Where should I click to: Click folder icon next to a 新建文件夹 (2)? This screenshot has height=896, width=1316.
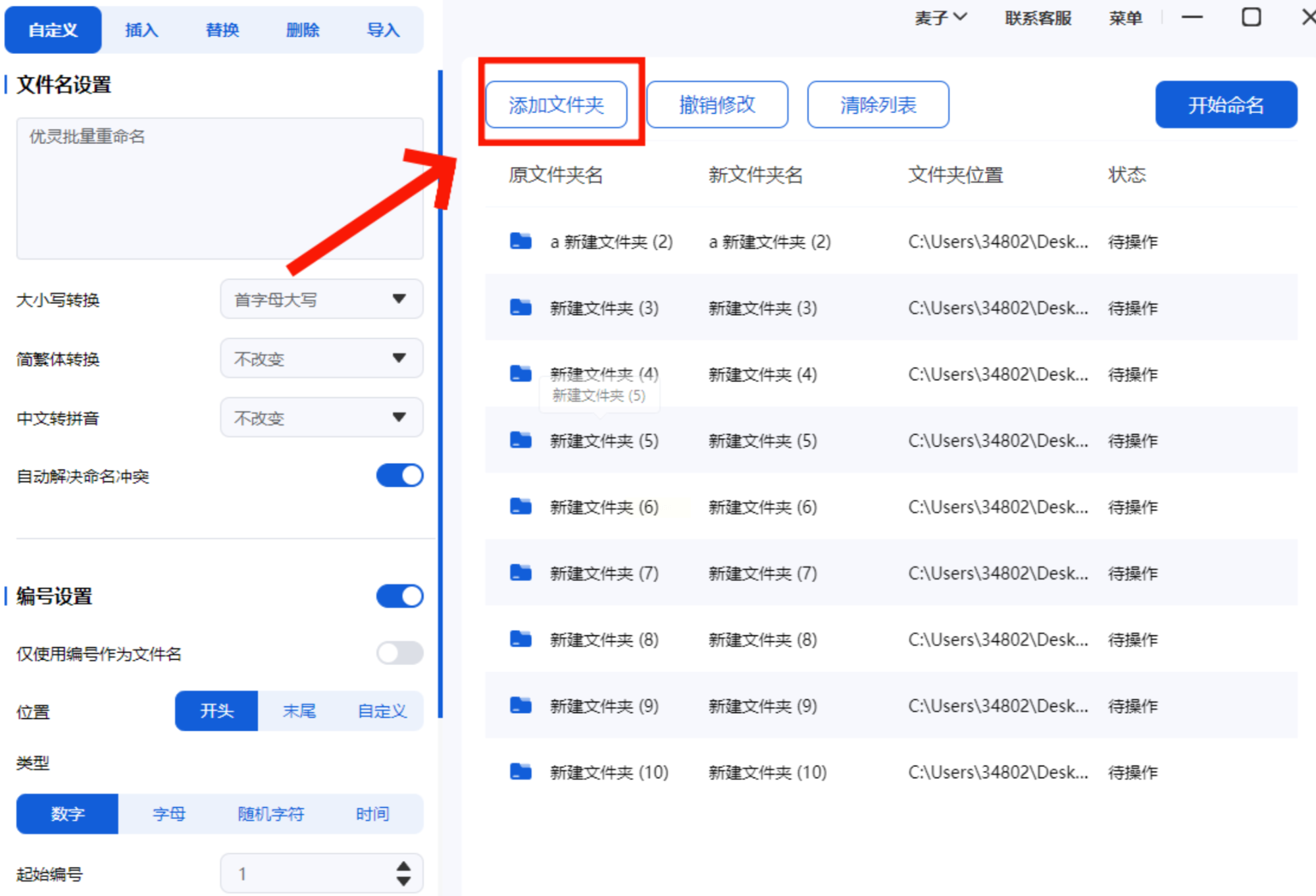520,241
